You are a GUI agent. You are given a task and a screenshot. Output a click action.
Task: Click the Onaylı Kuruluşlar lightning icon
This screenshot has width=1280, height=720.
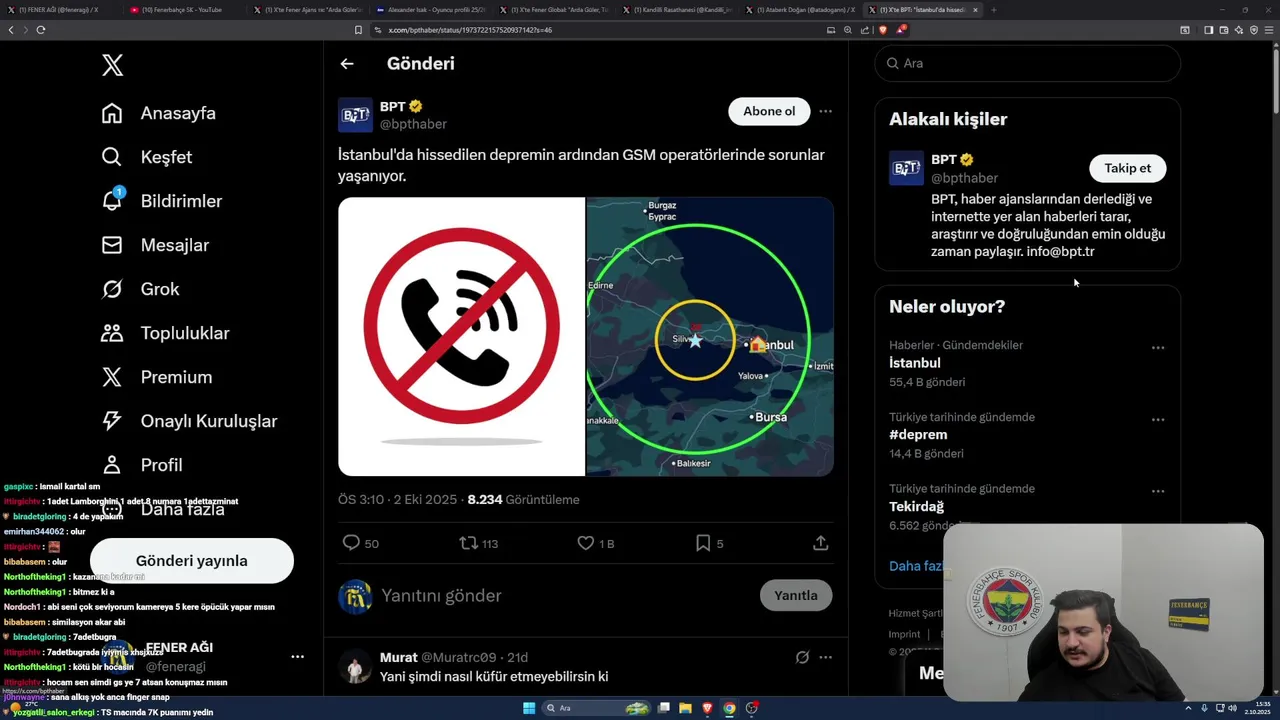(112, 421)
